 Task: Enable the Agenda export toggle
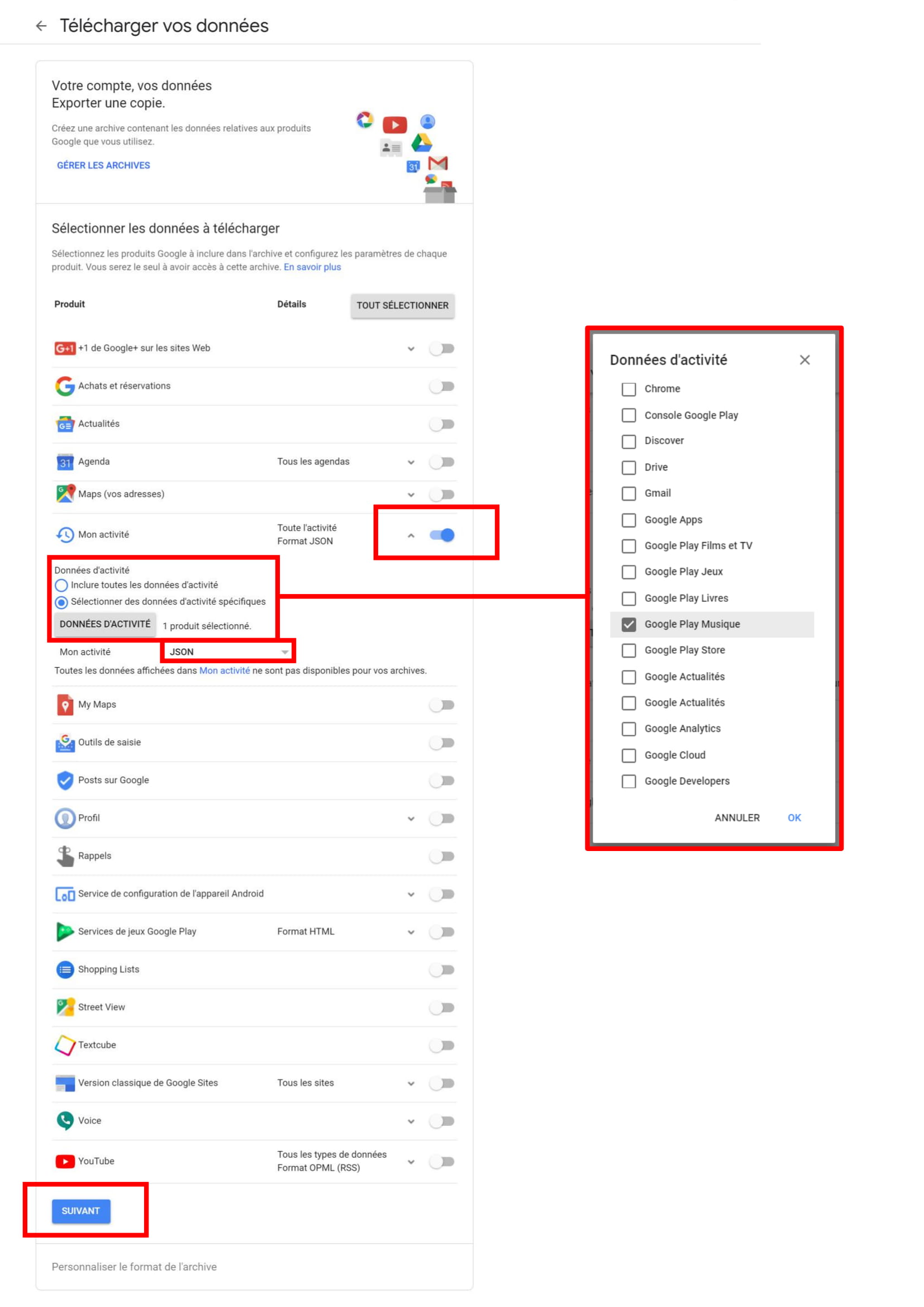click(442, 462)
